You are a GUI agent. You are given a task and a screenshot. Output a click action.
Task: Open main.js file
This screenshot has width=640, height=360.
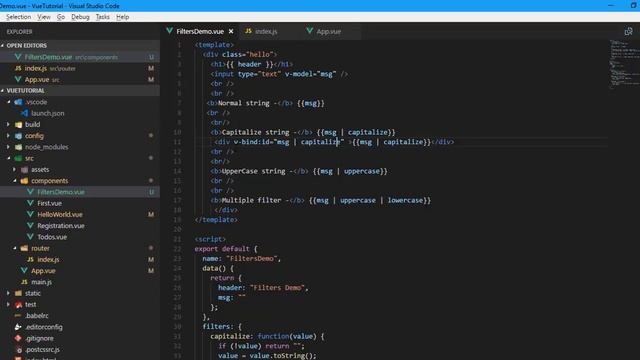41,282
